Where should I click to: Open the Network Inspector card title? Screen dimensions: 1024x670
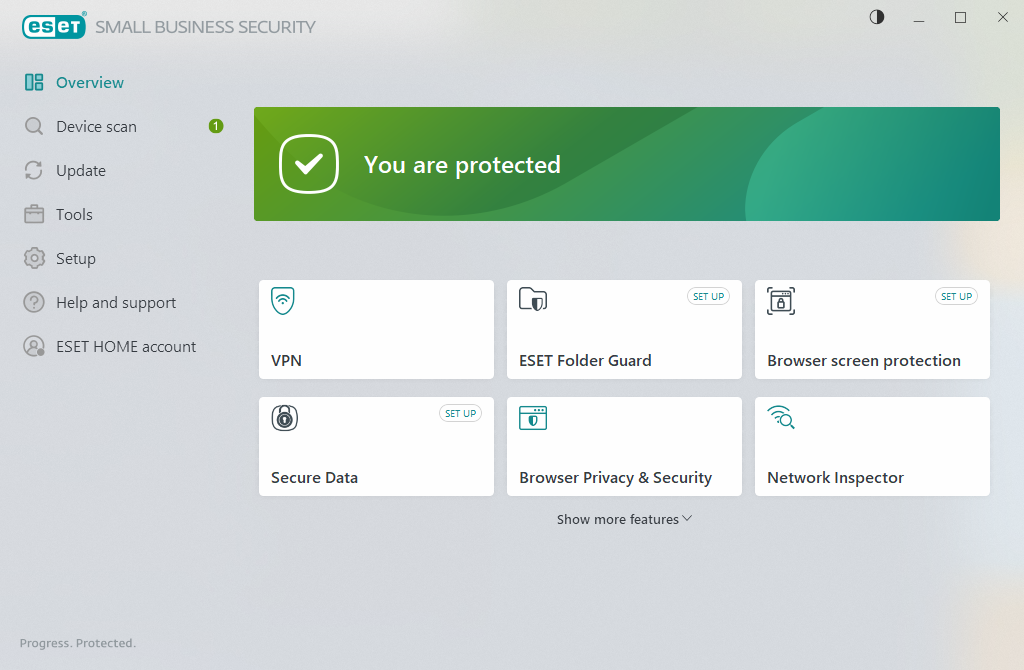click(x=835, y=478)
